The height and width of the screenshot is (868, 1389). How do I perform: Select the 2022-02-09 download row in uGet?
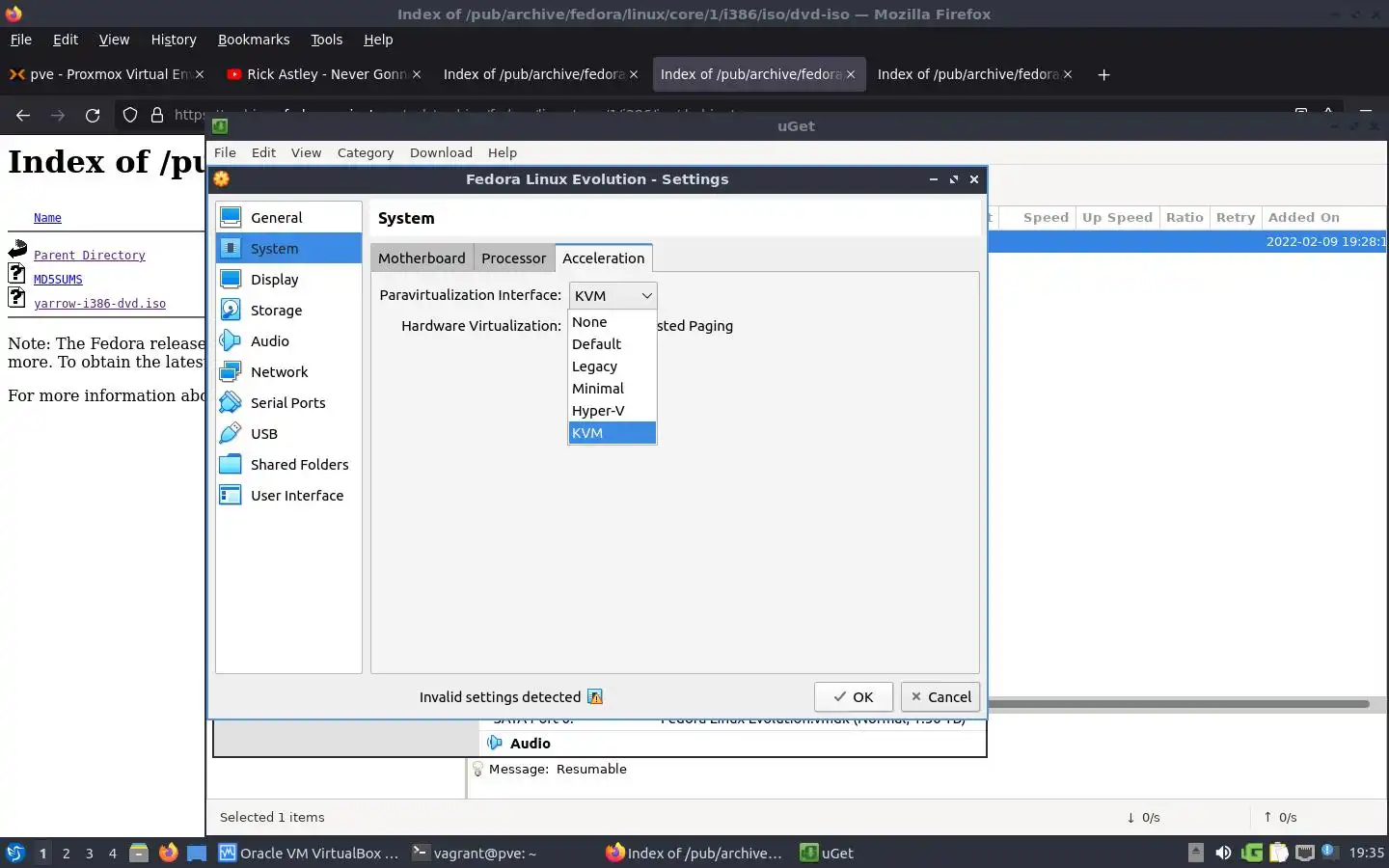(1187, 242)
